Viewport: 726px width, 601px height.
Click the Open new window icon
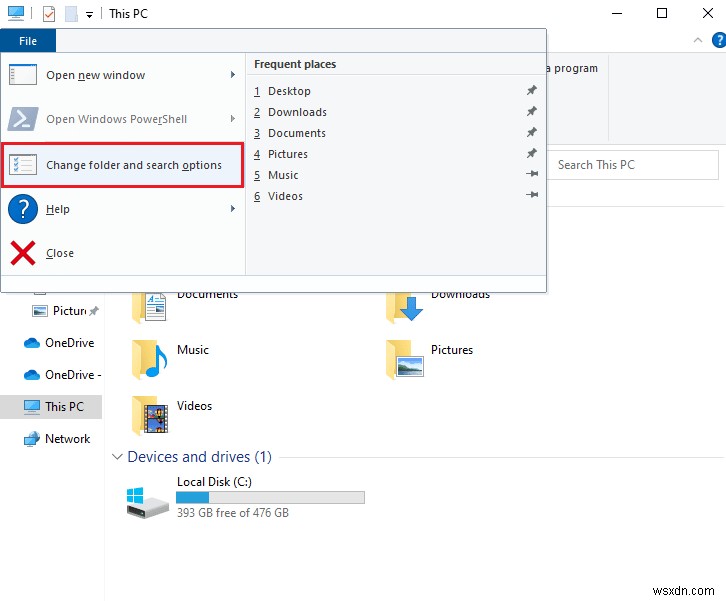(23, 75)
